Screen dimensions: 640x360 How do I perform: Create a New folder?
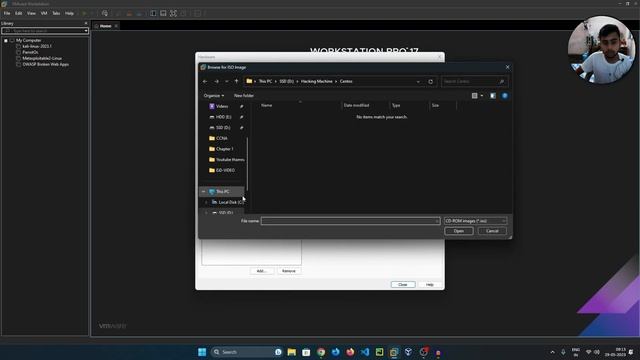click(244, 96)
